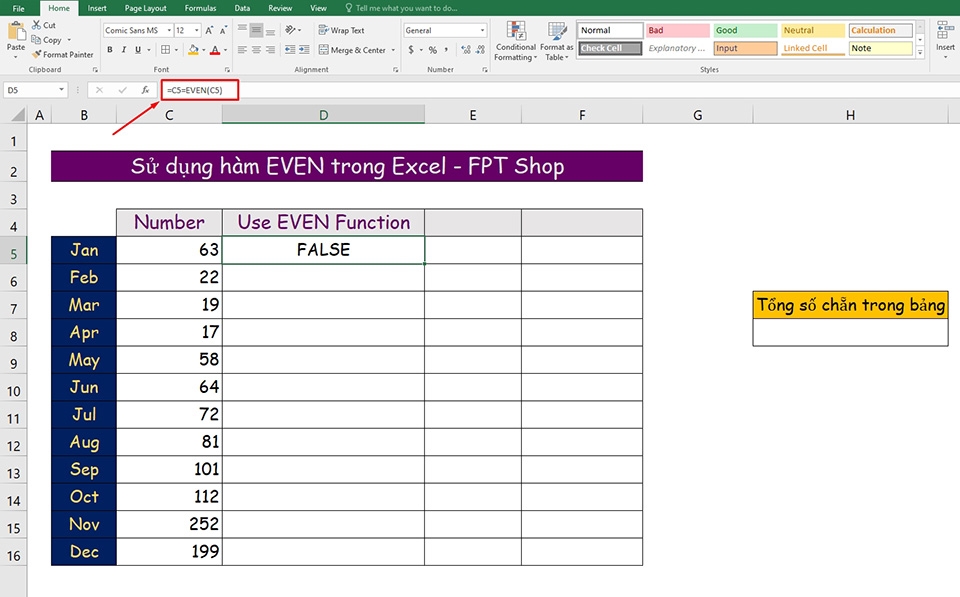960x597 pixels.
Task: Click the Insert cells button
Action: [945, 38]
